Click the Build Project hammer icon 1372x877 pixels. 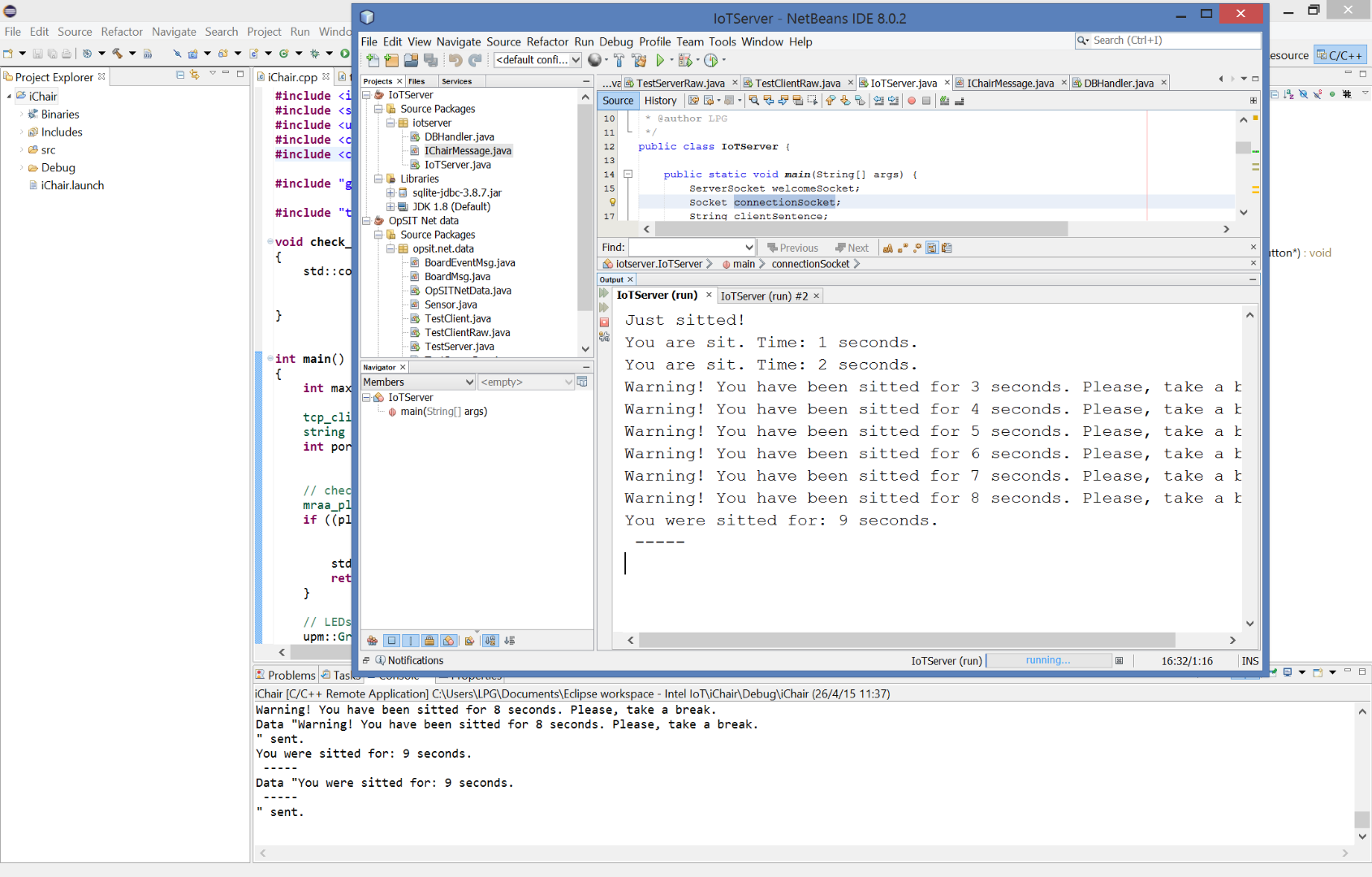(619, 60)
